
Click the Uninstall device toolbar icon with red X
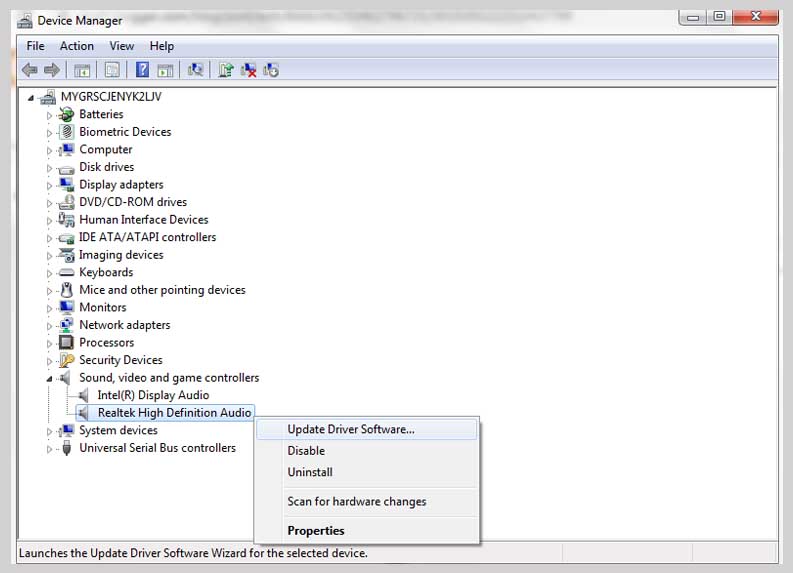click(x=248, y=69)
